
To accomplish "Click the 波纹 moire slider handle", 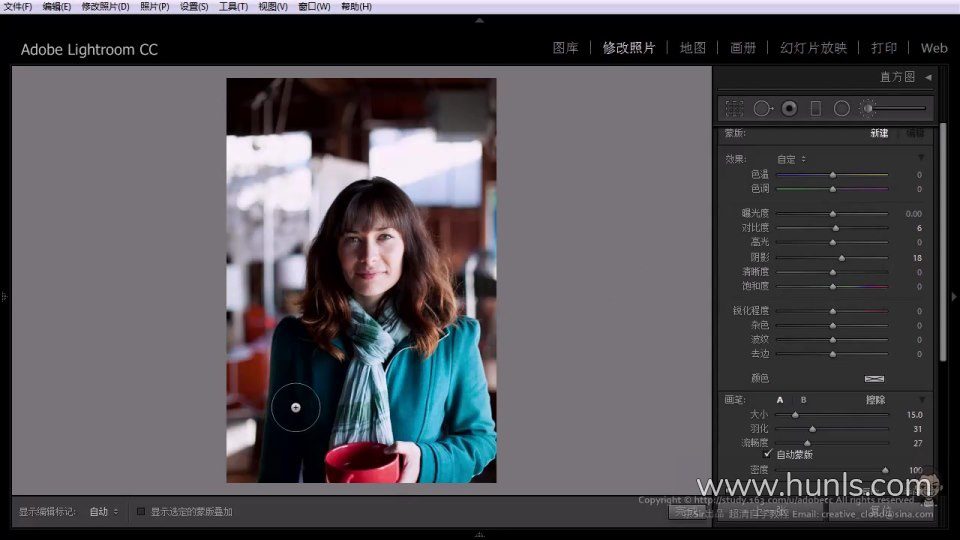I will [x=833, y=340].
